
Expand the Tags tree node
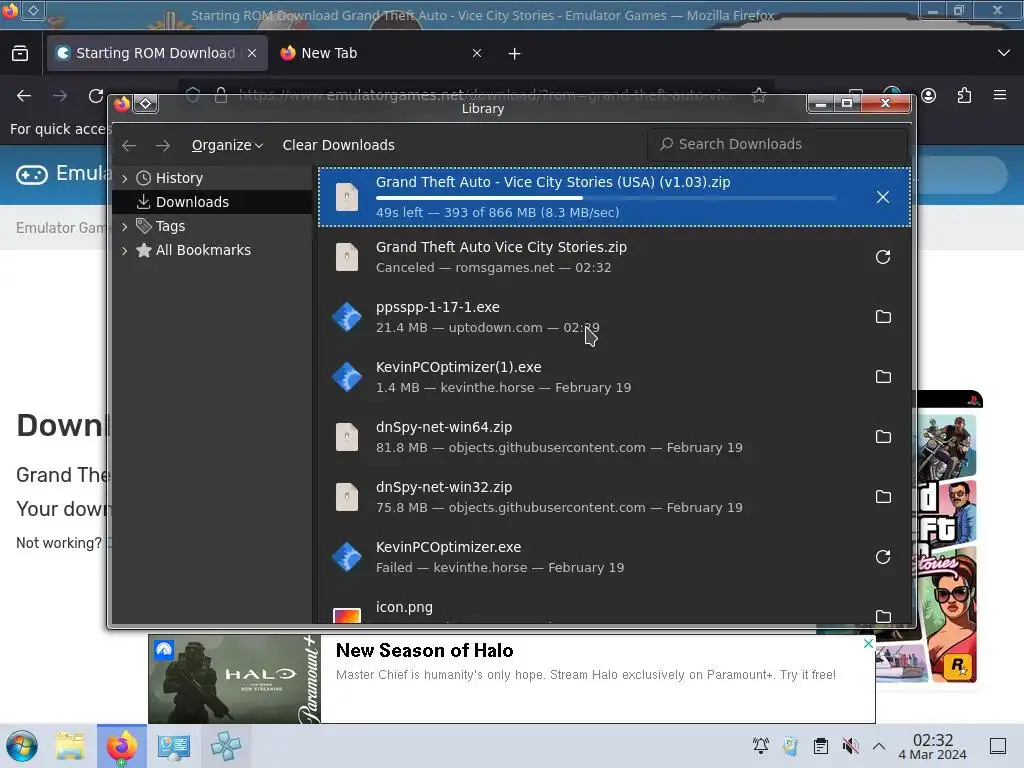point(125,227)
